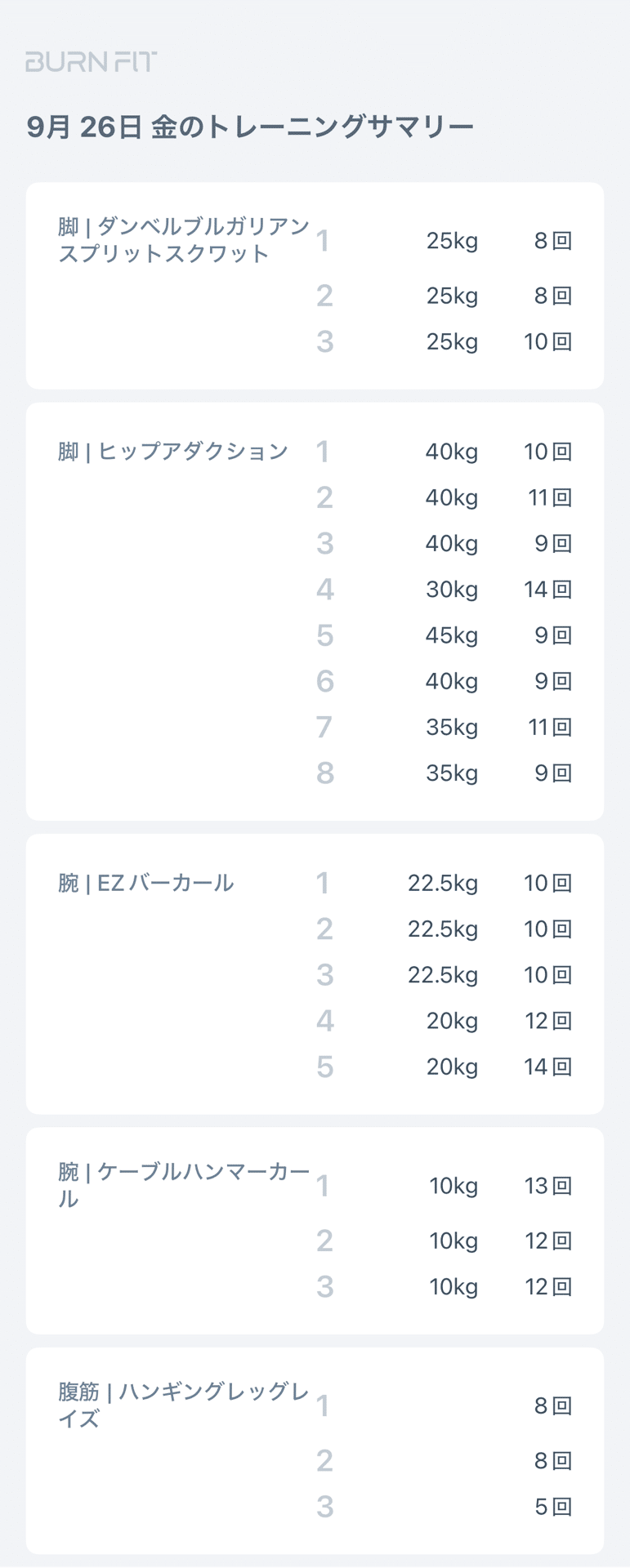This screenshot has width=630, height=1568.
Task: Select the EZ バーカール exercise label
Action: point(146,883)
